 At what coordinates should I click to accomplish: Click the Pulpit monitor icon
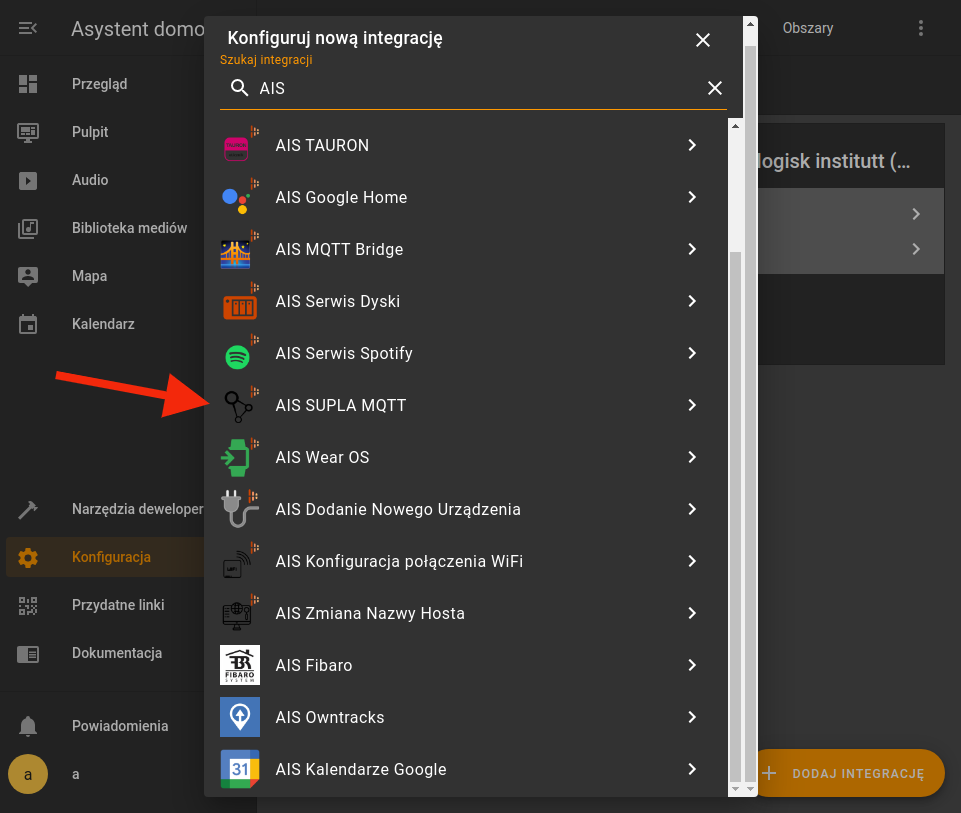[28, 132]
